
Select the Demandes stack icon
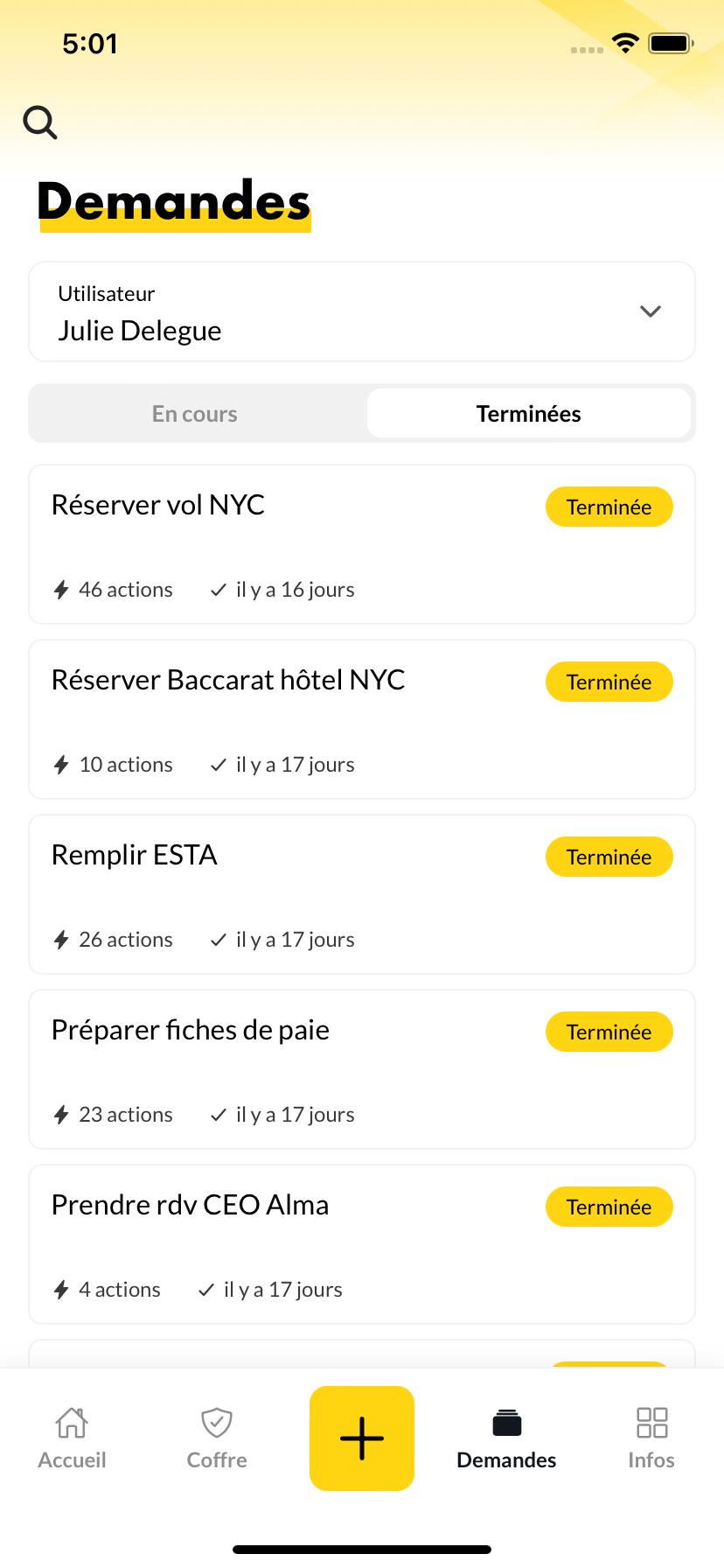506,1423
